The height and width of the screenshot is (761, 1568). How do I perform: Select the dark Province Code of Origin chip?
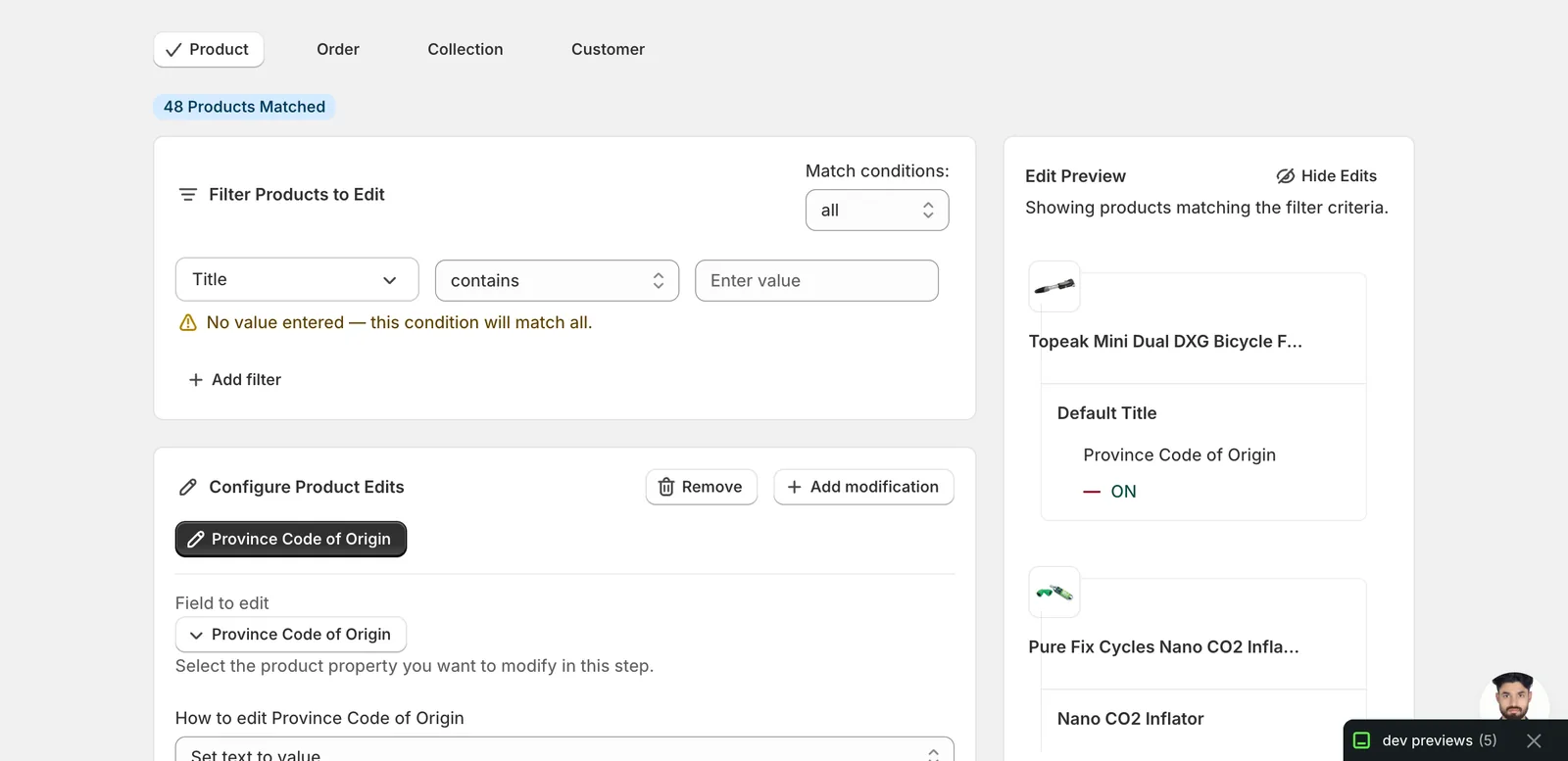pyautogui.click(x=291, y=540)
